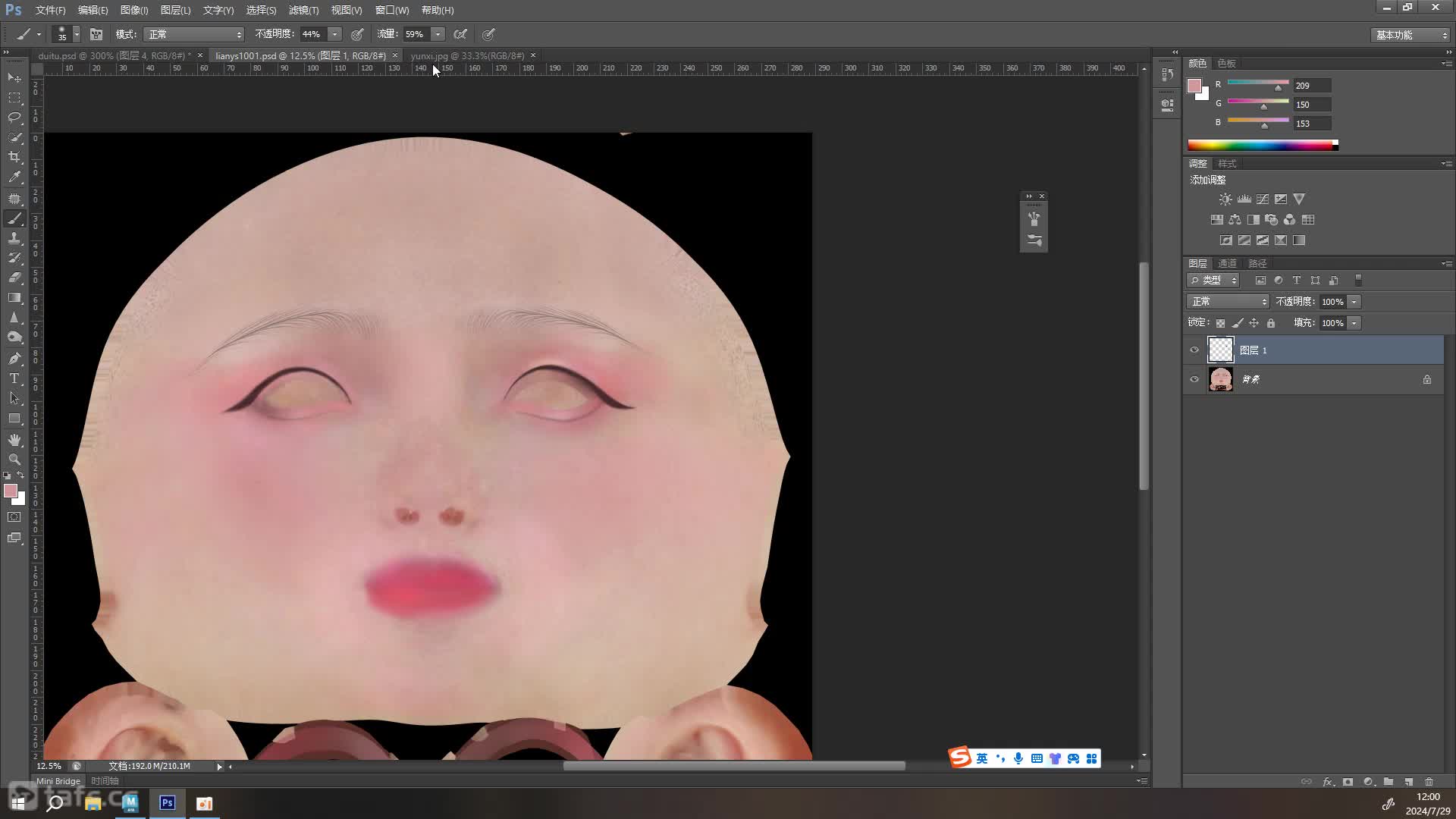Select the Spot Healing Brush tool

[x=14, y=199]
